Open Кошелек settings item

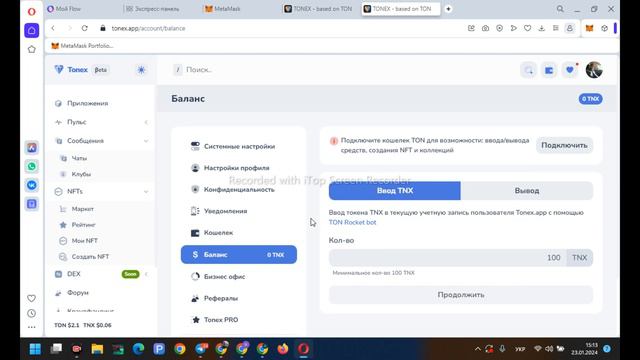click(239, 233)
